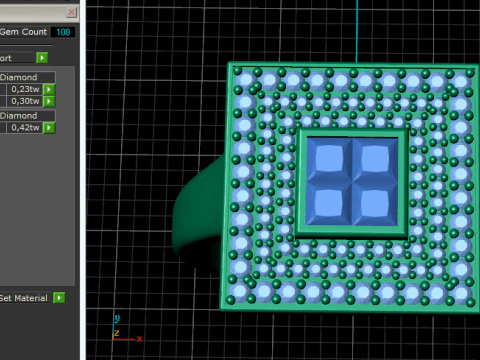The height and width of the screenshot is (360, 480).
Task: Select the first Diamond heading
Action: pyautogui.click(x=27, y=77)
